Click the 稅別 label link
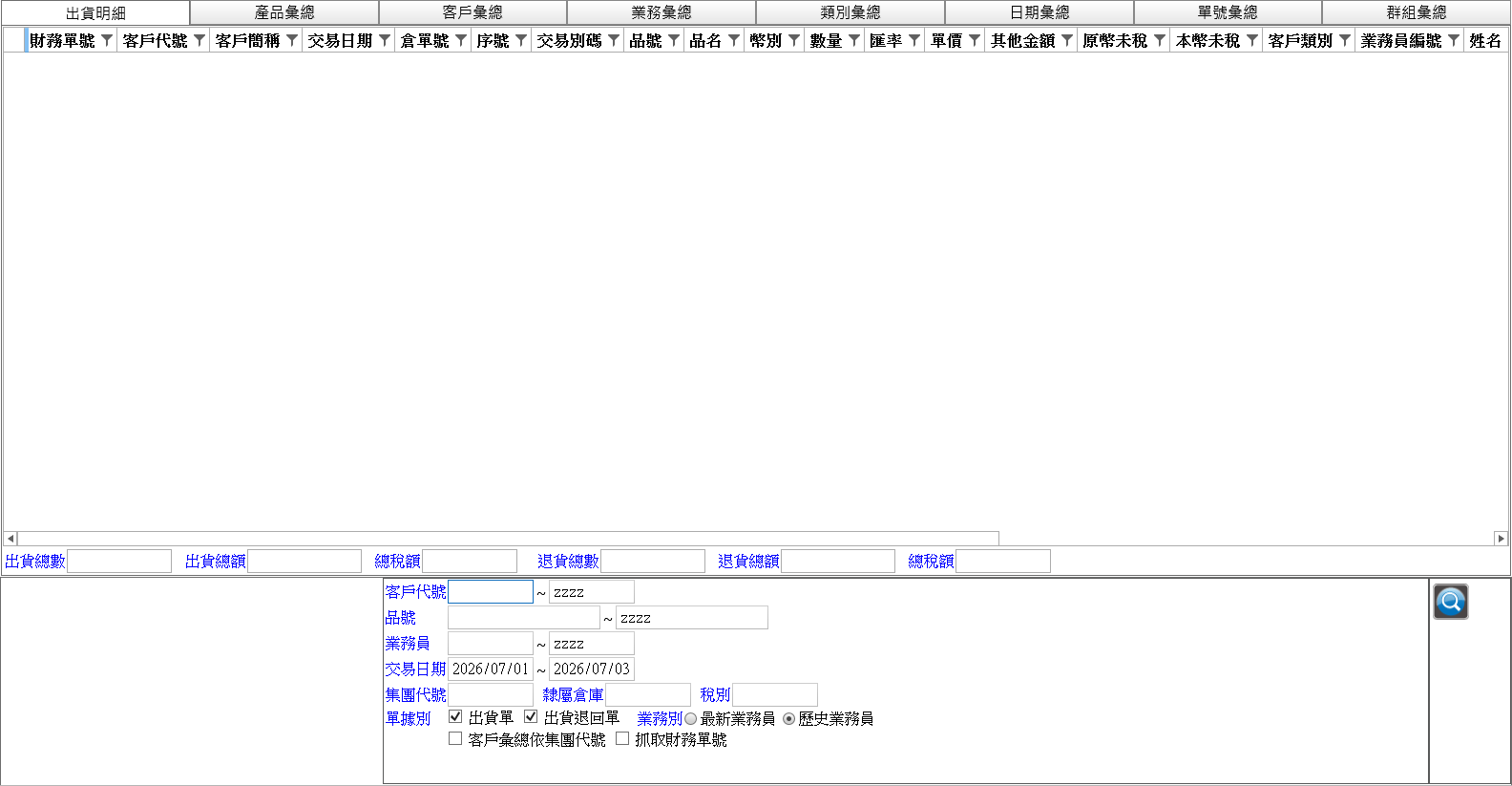The width and height of the screenshot is (1512, 786). pos(715,695)
